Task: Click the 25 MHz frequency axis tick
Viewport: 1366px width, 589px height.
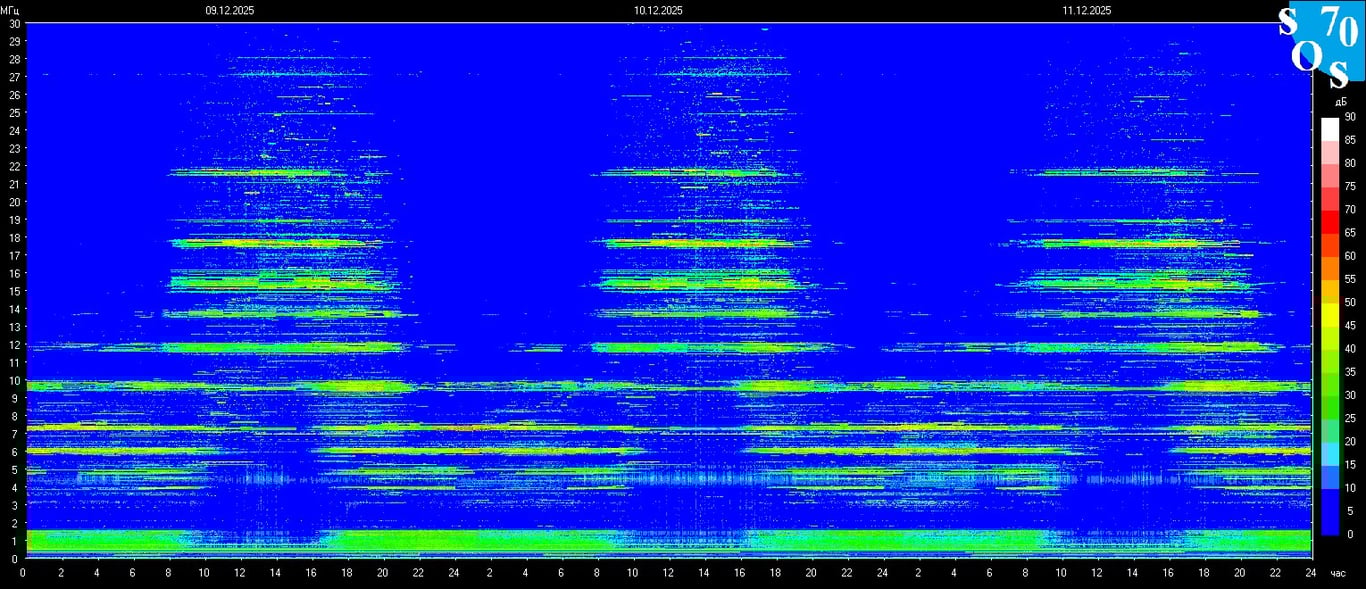Action: (14, 112)
